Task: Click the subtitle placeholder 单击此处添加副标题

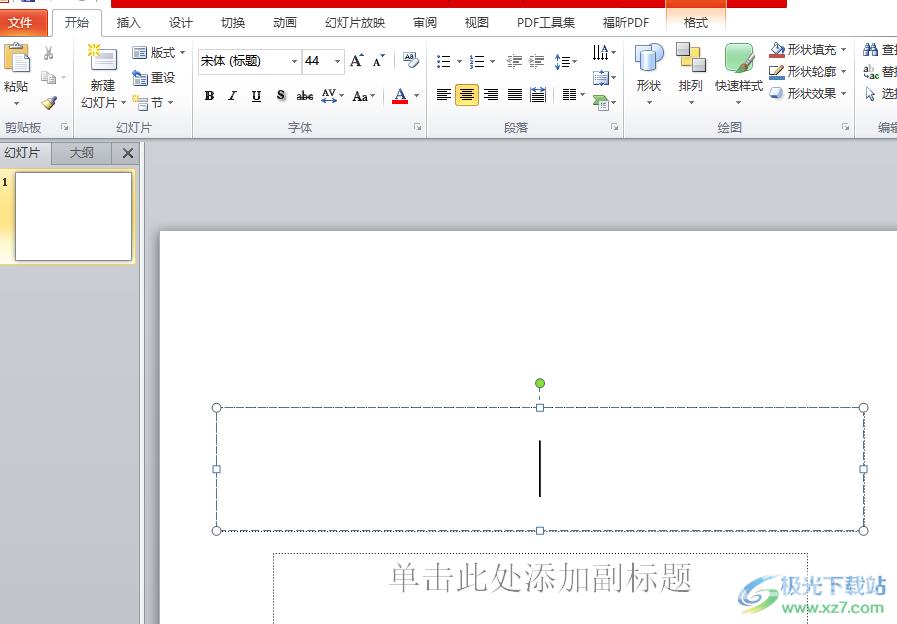Action: 541,578
